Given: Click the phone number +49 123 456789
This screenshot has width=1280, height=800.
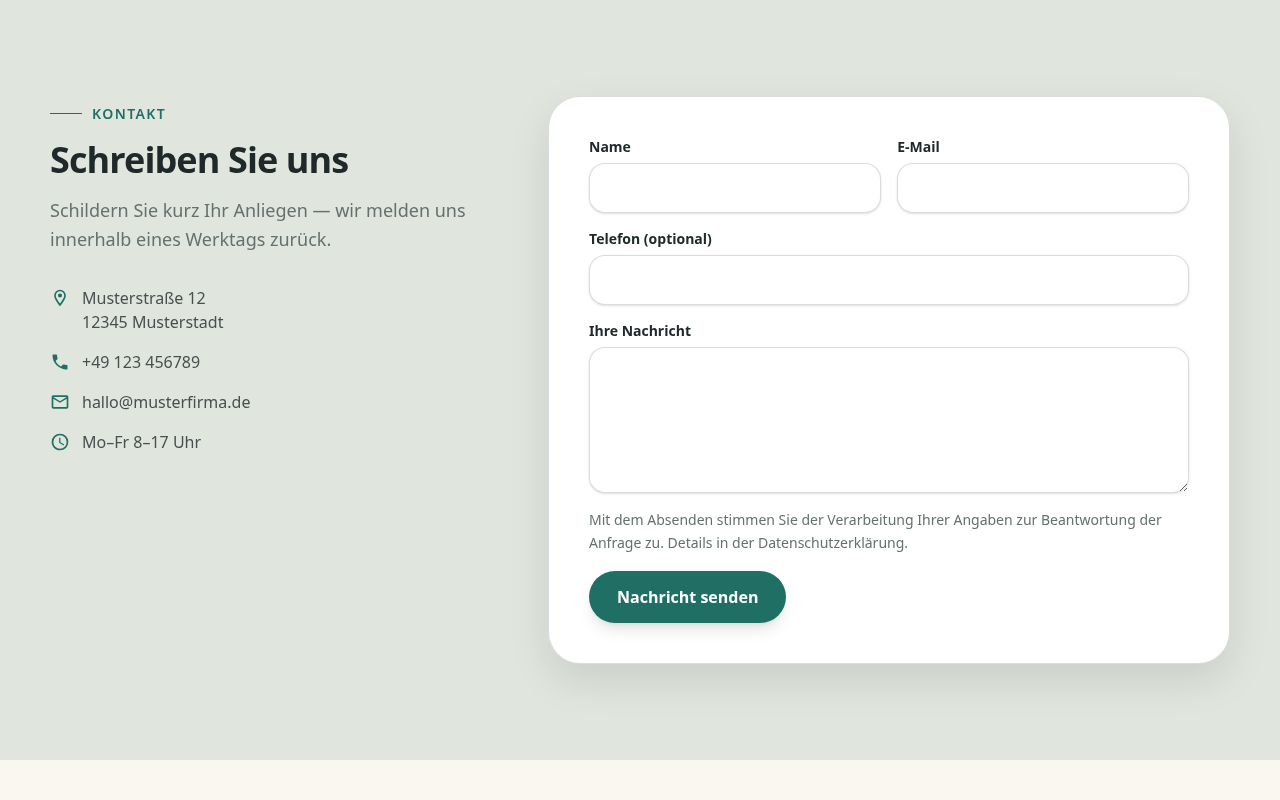Looking at the screenshot, I should tap(141, 362).
